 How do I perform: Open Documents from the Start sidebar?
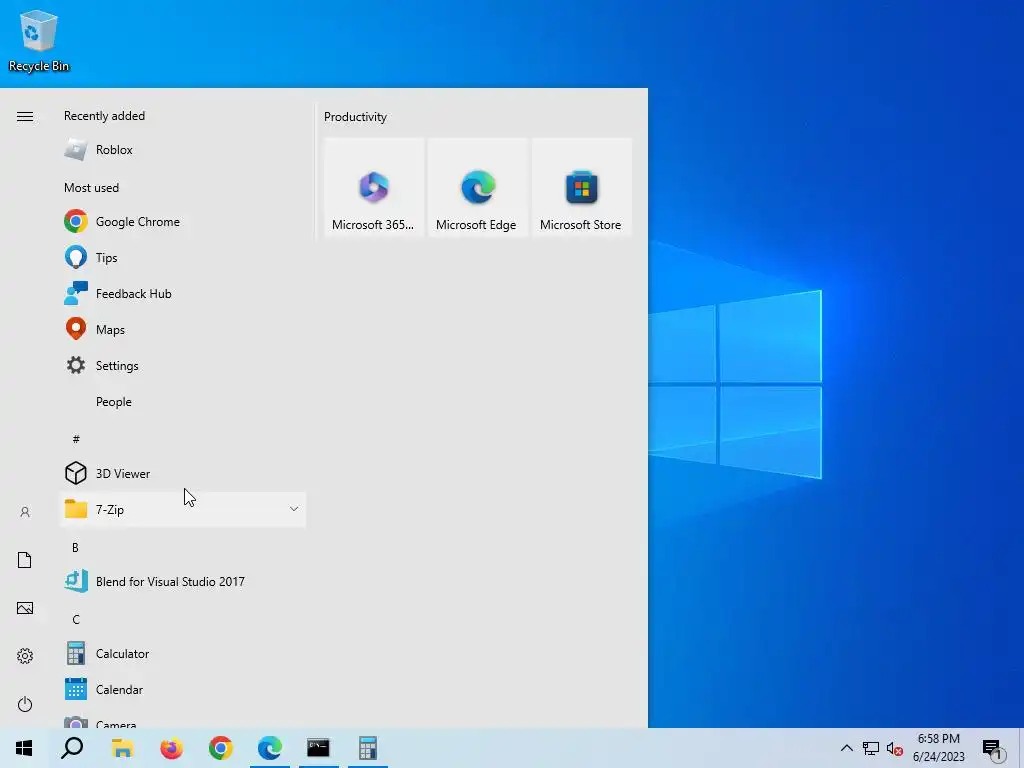coord(25,560)
